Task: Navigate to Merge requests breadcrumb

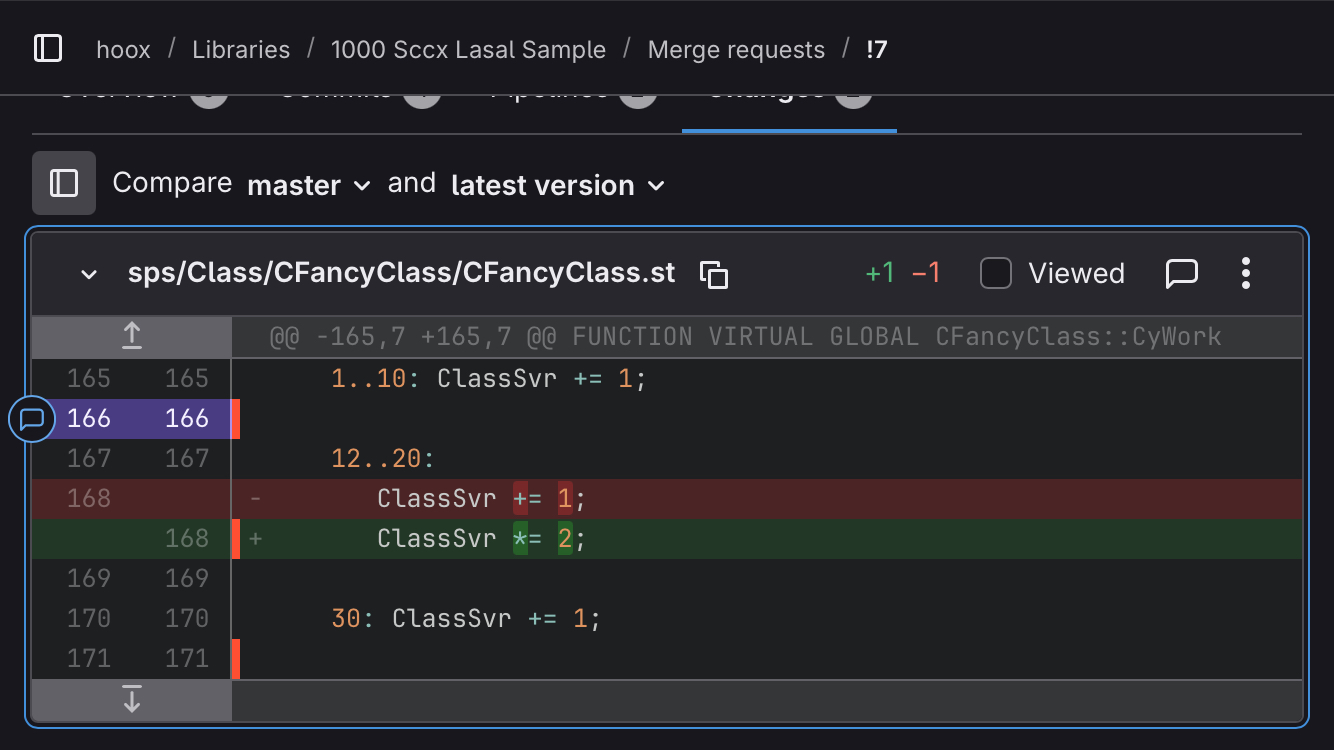Action: pos(736,49)
